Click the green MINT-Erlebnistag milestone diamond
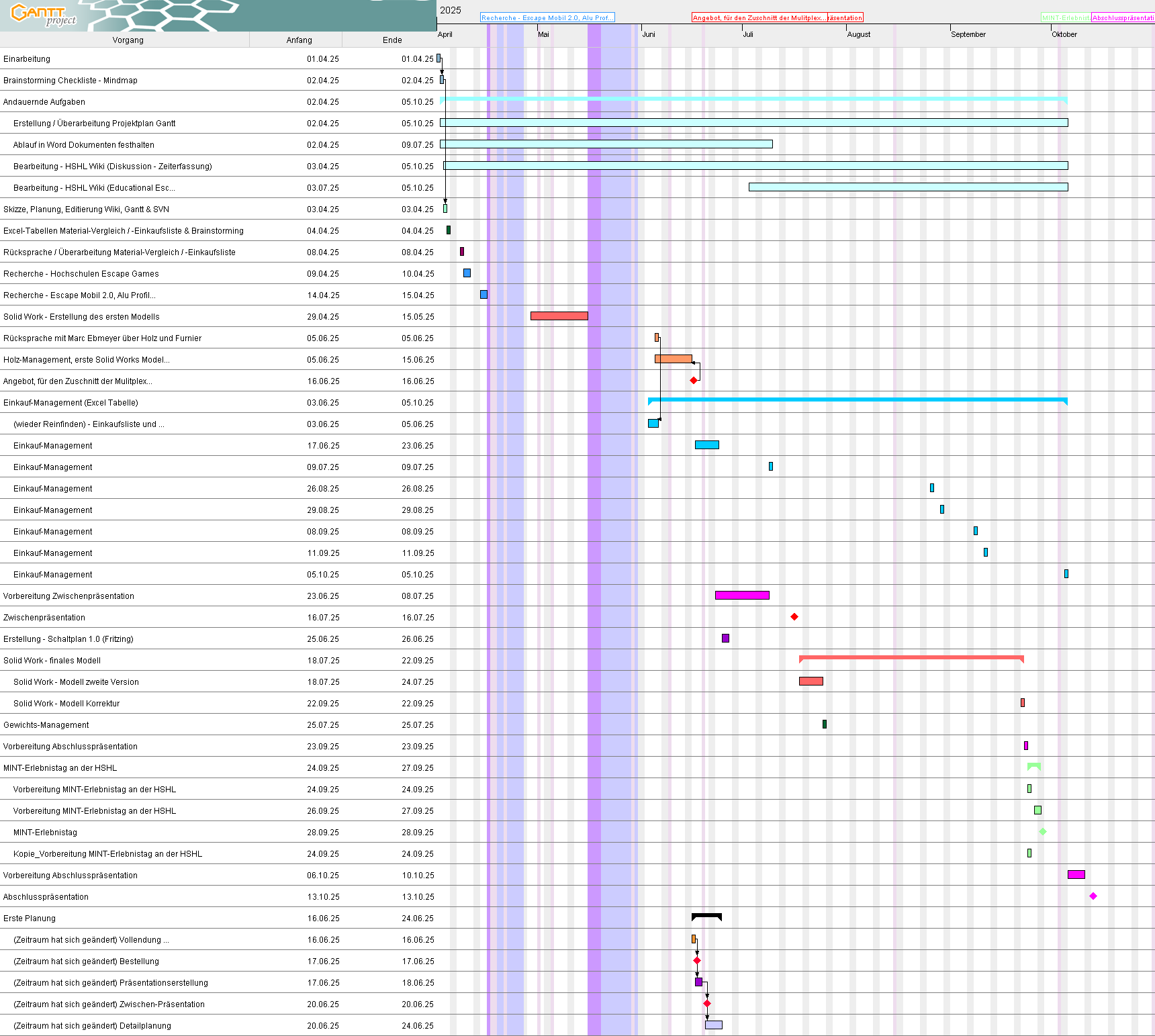Image resolution: width=1155 pixels, height=1036 pixels. coord(1043,832)
